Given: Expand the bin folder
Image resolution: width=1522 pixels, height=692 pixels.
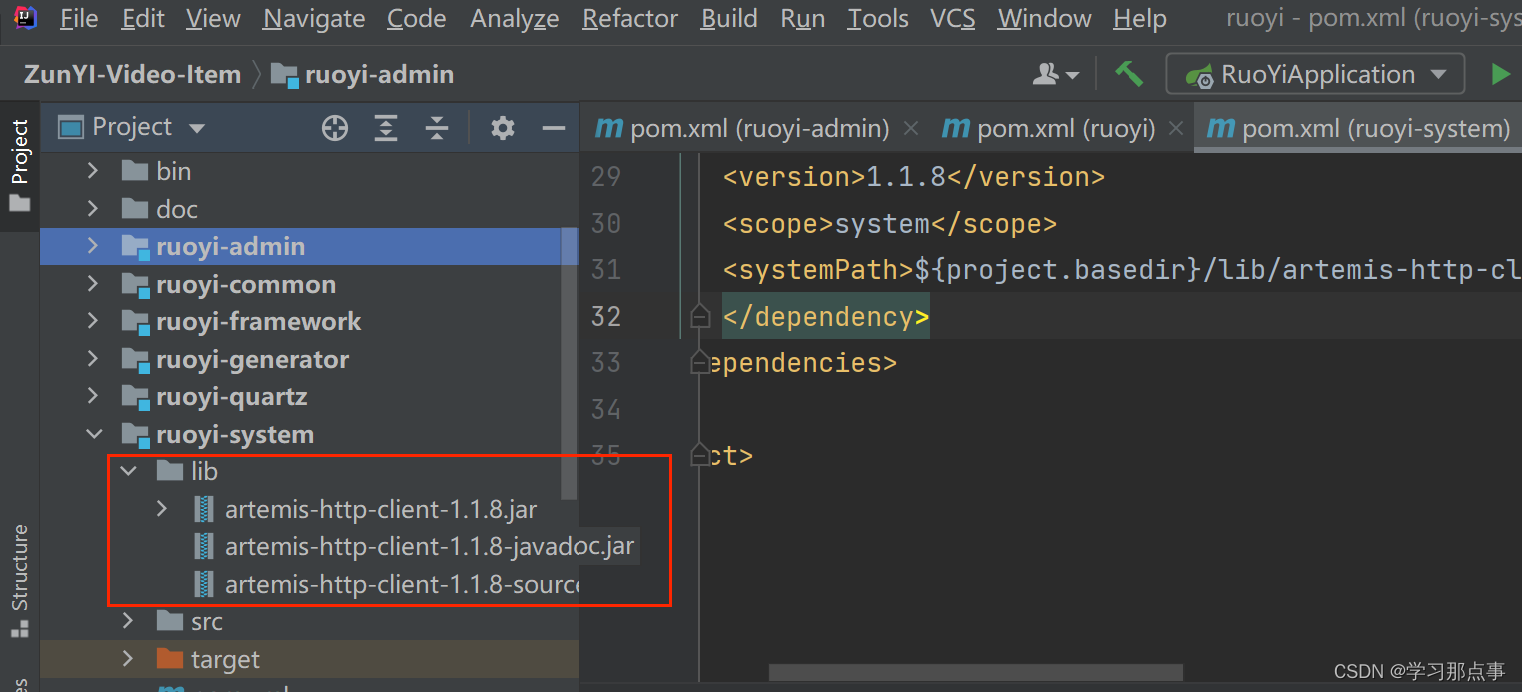Looking at the screenshot, I should 93,171.
